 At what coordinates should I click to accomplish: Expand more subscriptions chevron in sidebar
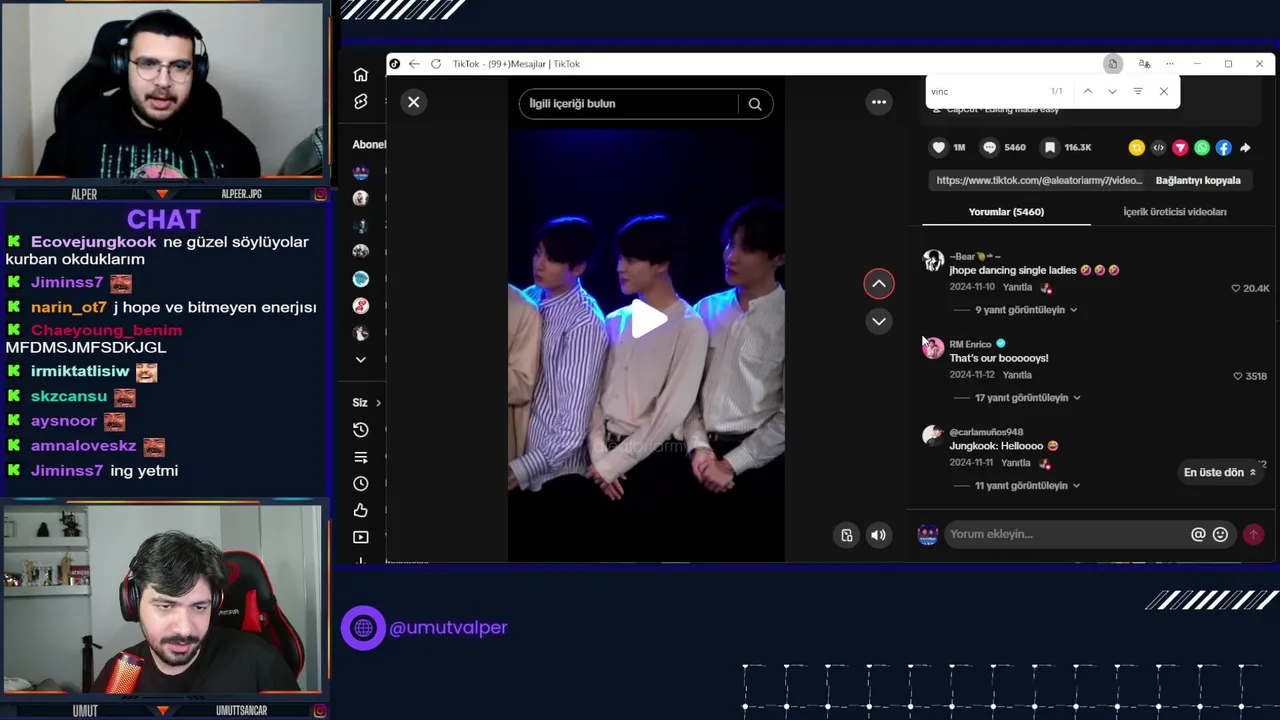pos(361,360)
